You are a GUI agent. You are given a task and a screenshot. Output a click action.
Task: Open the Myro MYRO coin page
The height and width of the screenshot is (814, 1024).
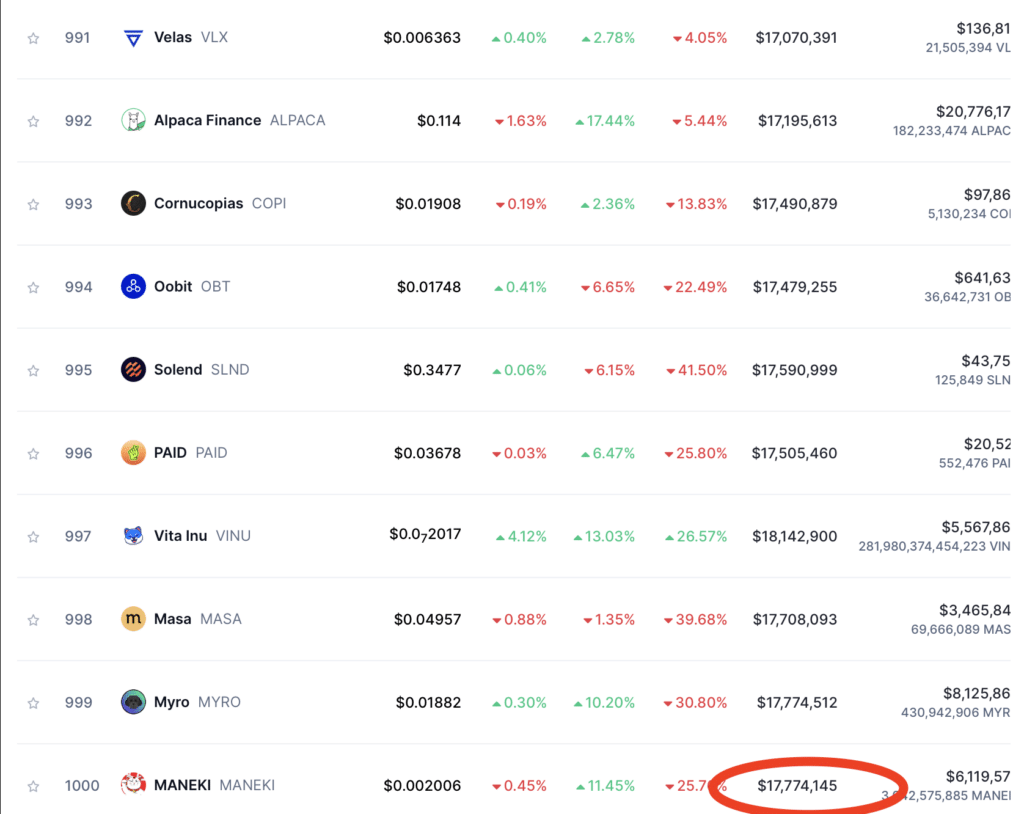(x=197, y=702)
